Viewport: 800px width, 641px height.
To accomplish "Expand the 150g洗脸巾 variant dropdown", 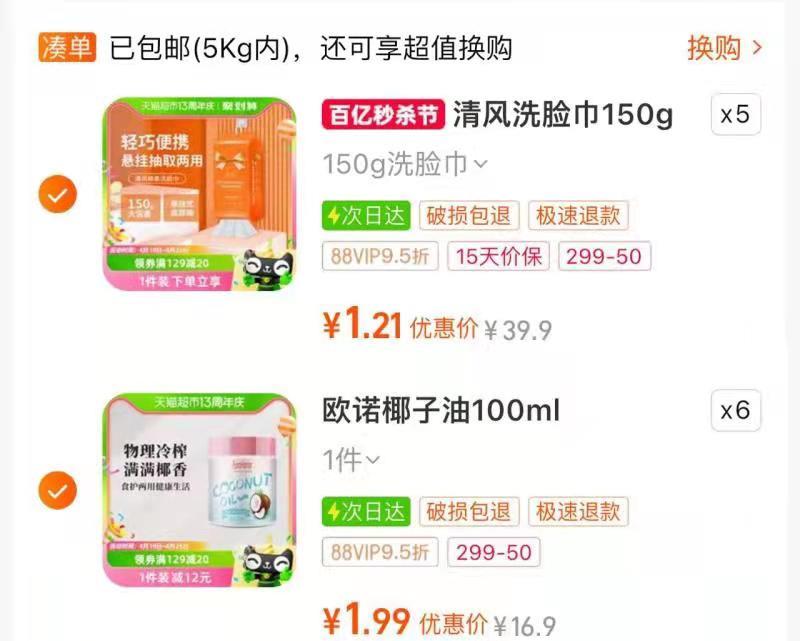I will 405,164.
